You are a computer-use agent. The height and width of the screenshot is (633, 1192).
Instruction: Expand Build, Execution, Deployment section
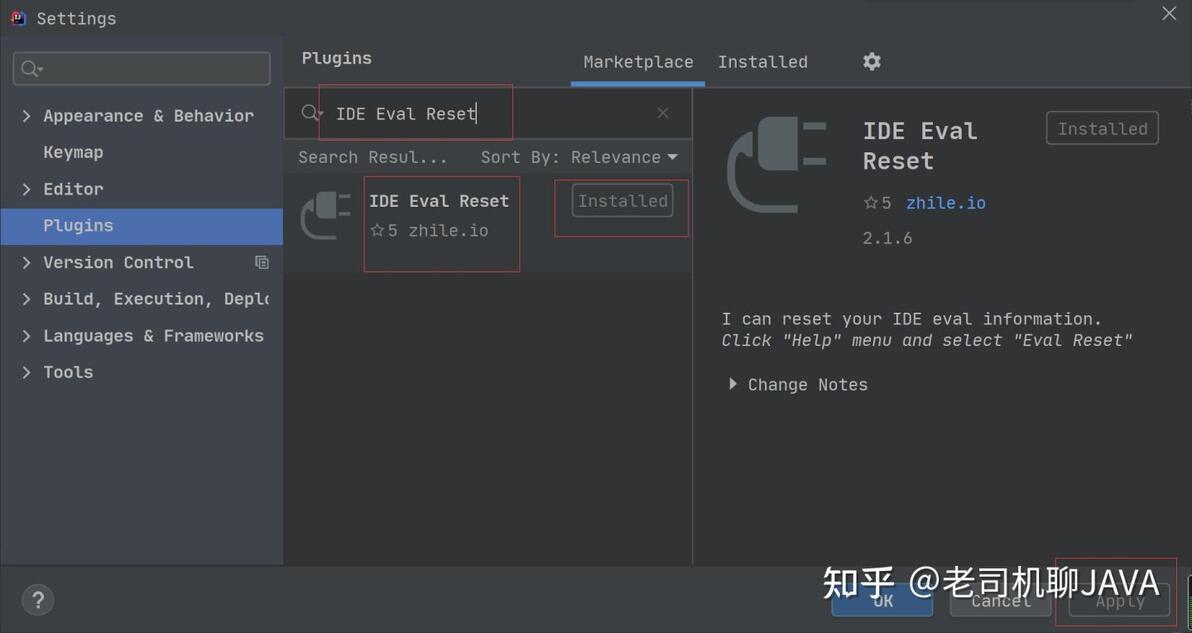click(27, 299)
